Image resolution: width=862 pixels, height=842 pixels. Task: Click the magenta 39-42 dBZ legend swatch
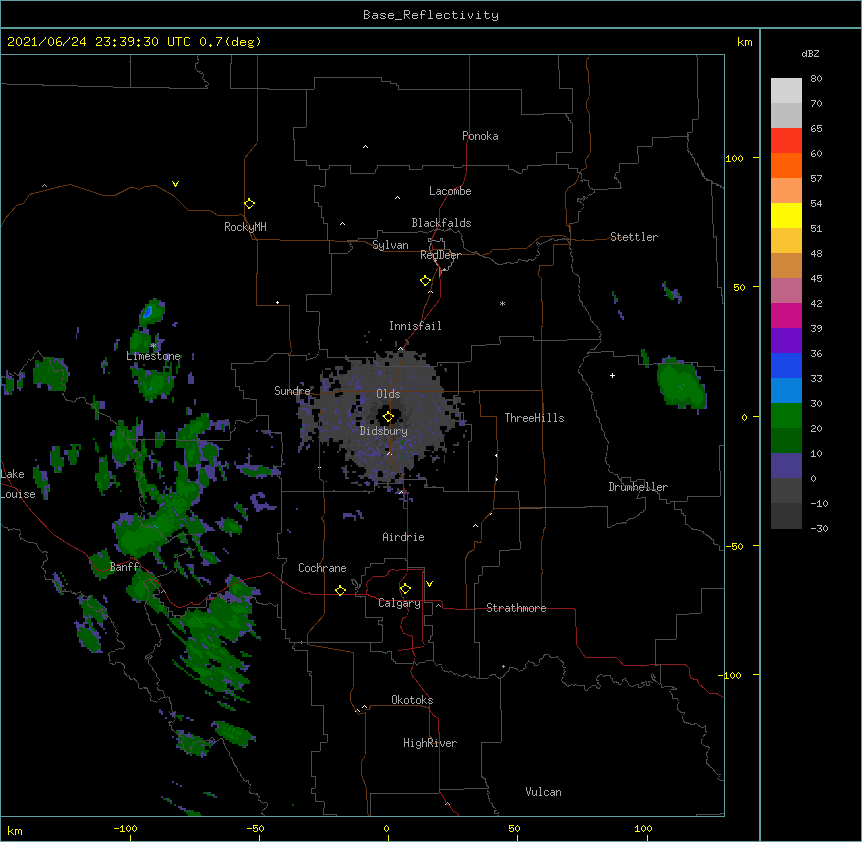(786, 315)
